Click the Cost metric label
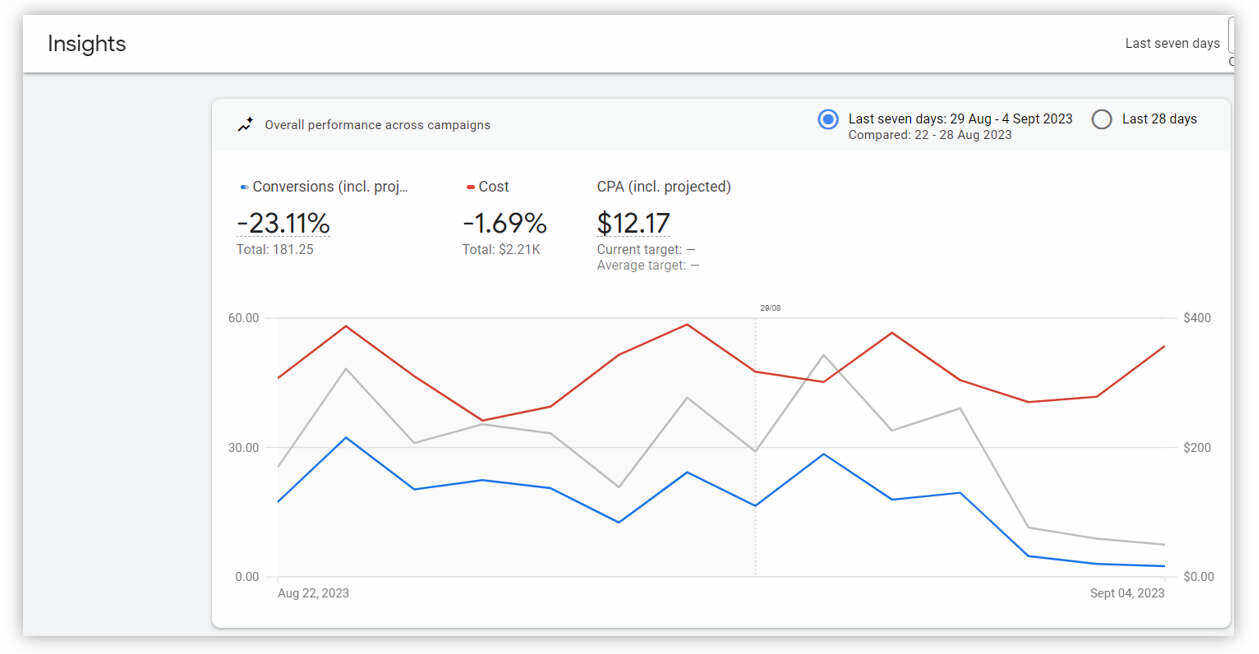Image resolution: width=1259 pixels, height=654 pixels. click(x=494, y=187)
